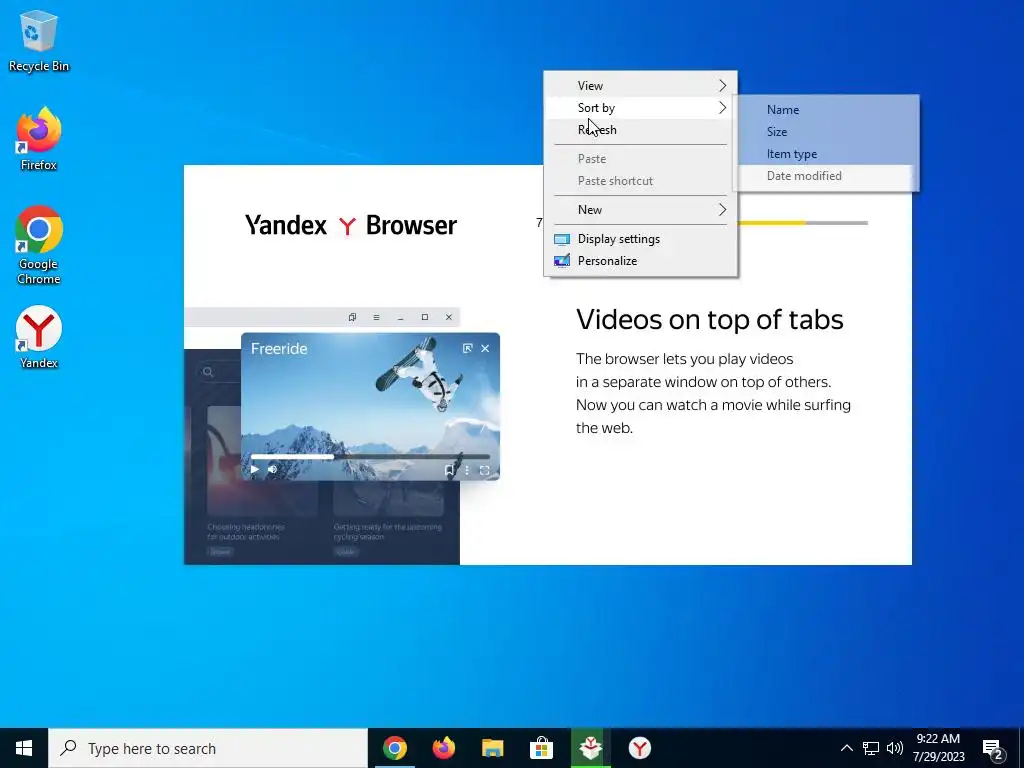The image size is (1024, 768).
Task: Select the Yandex desktop shortcut
Action: [x=39, y=337]
